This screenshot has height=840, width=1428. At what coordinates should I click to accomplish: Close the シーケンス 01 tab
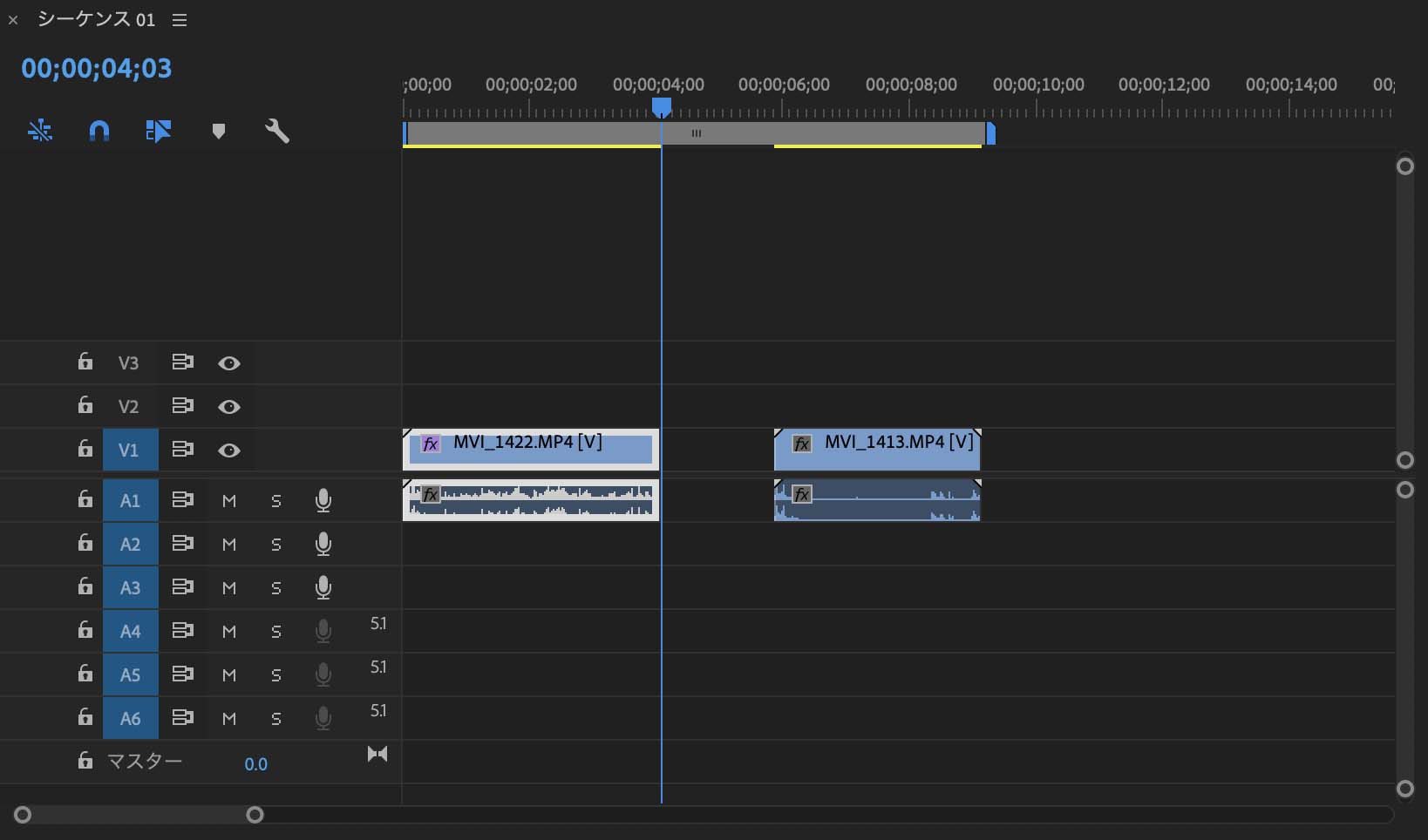point(13,20)
